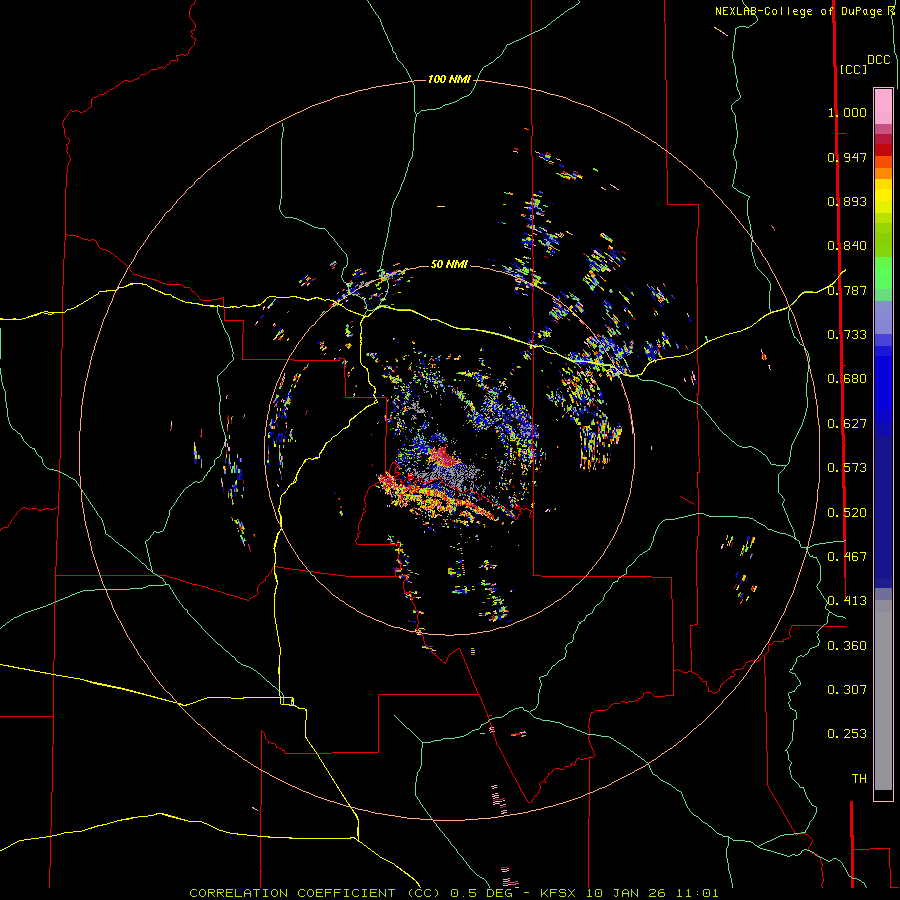The image size is (900, 900).
Task: Click the 0.733 scale value
Action: pyautogui.click(x=847, y=335)
